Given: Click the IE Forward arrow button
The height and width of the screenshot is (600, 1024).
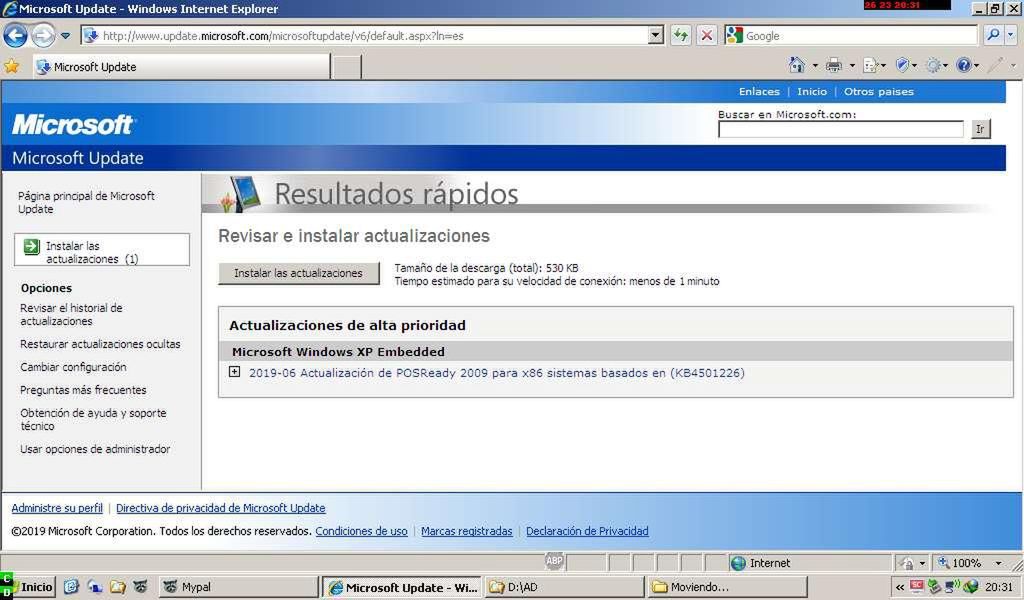Looking at the screenshot, I should click(x=43, y=35).
